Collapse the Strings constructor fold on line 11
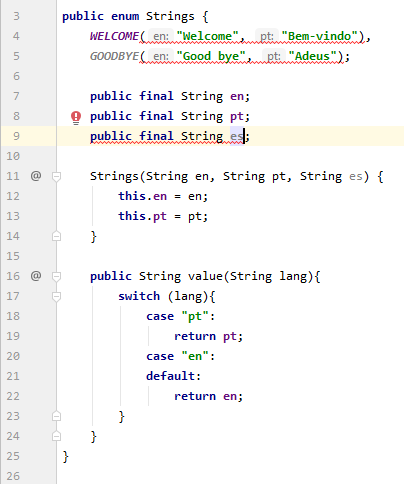Screen dimensions: 404x484 56,176
